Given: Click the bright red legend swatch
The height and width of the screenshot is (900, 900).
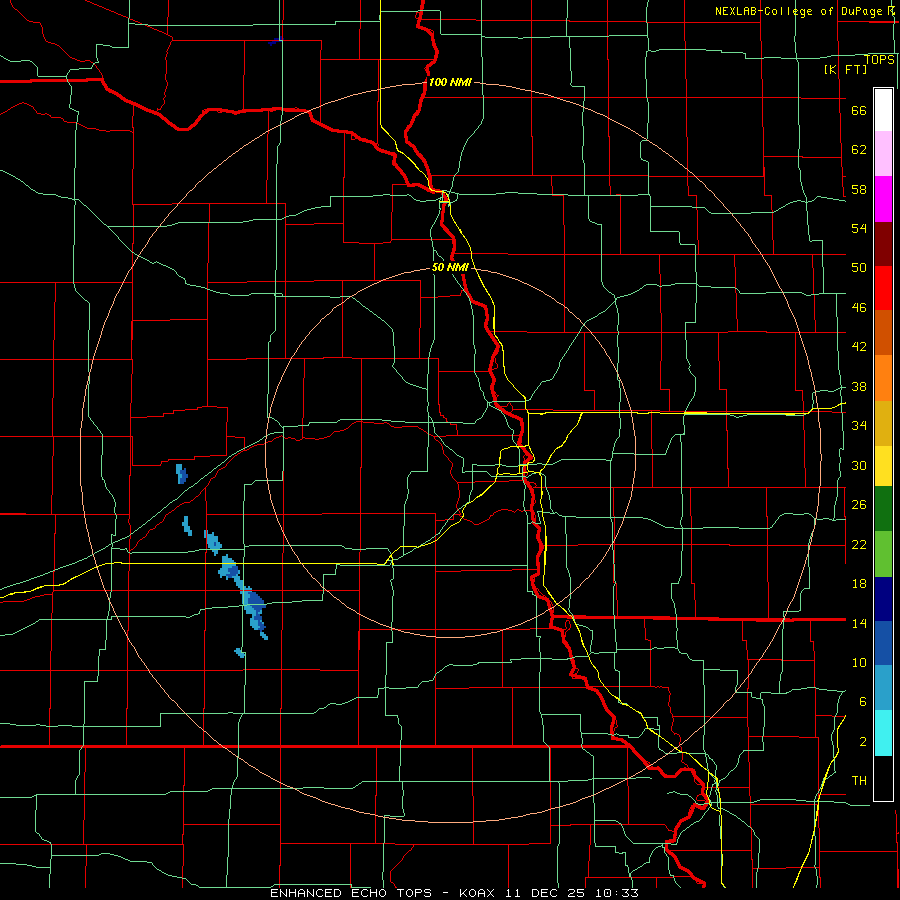Looking at the screenshot, I should pyautogui.click(x=883, y=288).
